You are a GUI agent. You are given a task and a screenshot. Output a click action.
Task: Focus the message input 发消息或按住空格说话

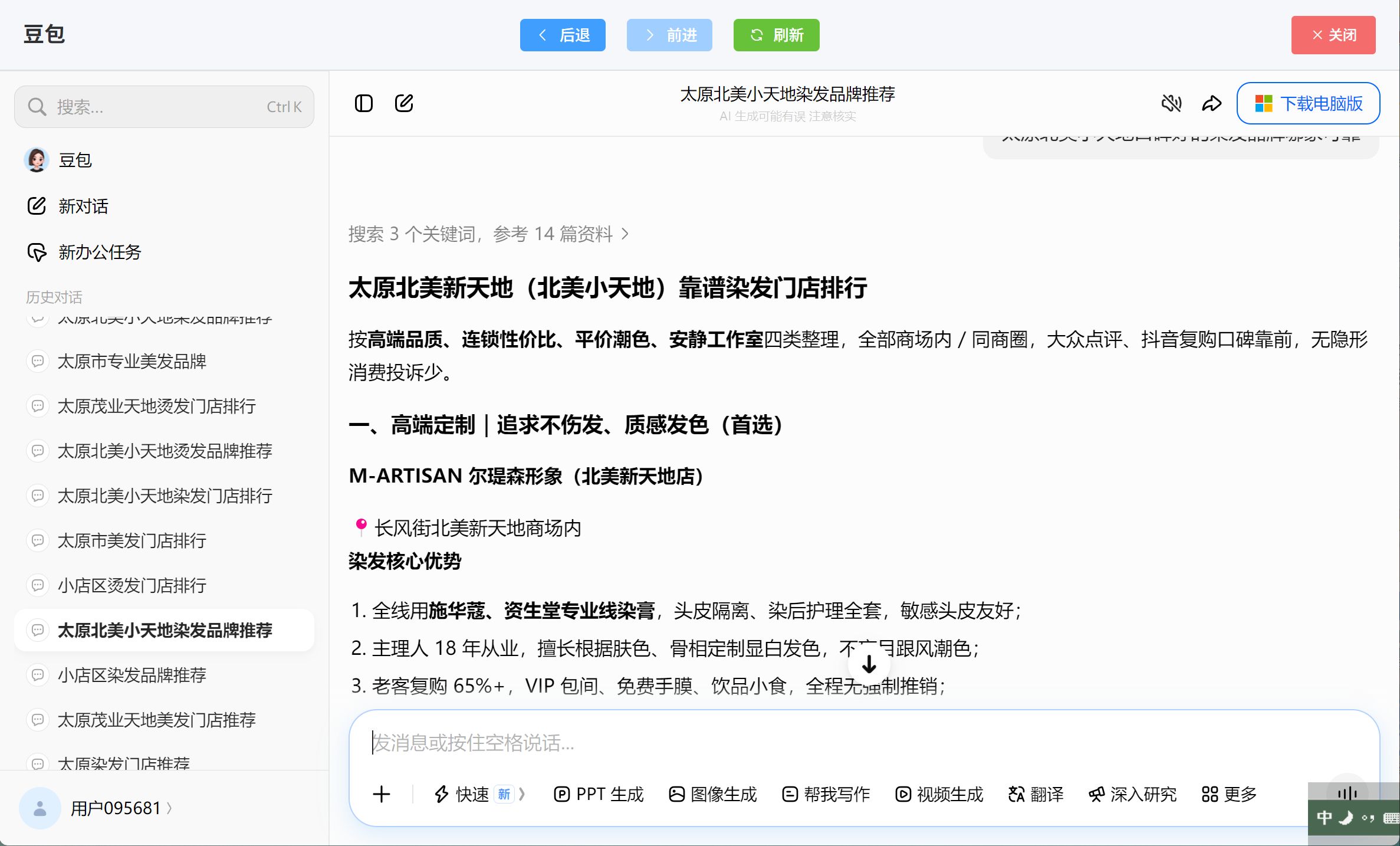864,743
